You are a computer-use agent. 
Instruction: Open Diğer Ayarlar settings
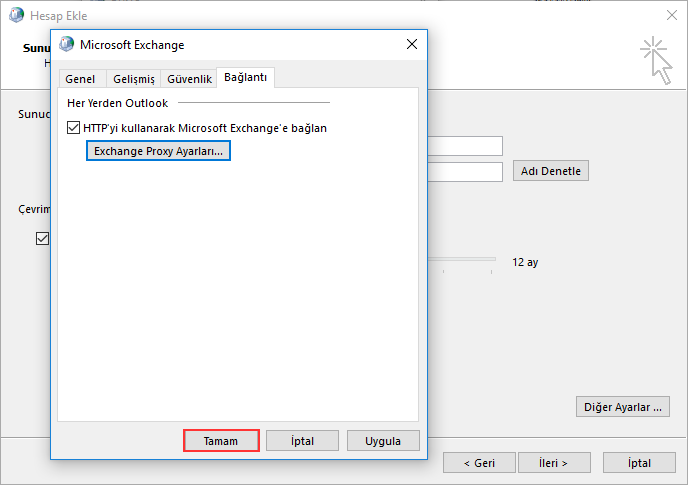pyautogui.click(x=623, y=407)
